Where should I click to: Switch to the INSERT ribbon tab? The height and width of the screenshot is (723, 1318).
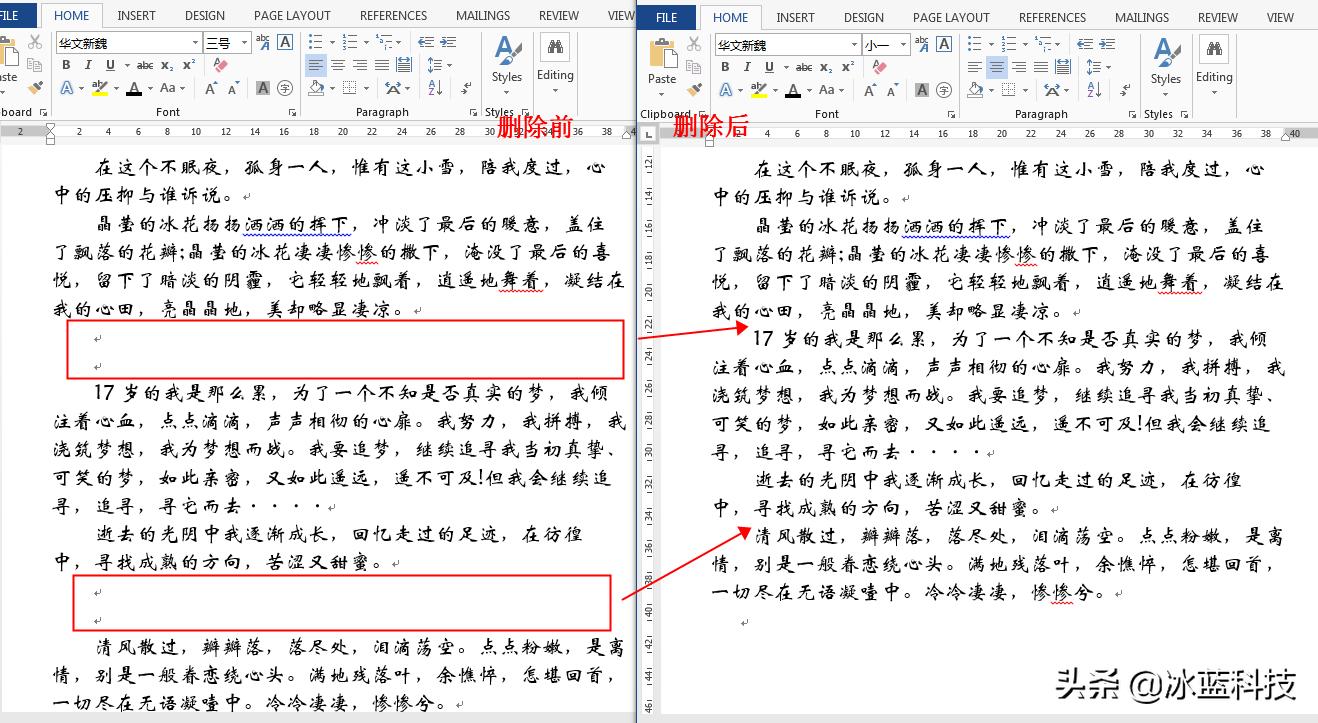coord(136,15)
